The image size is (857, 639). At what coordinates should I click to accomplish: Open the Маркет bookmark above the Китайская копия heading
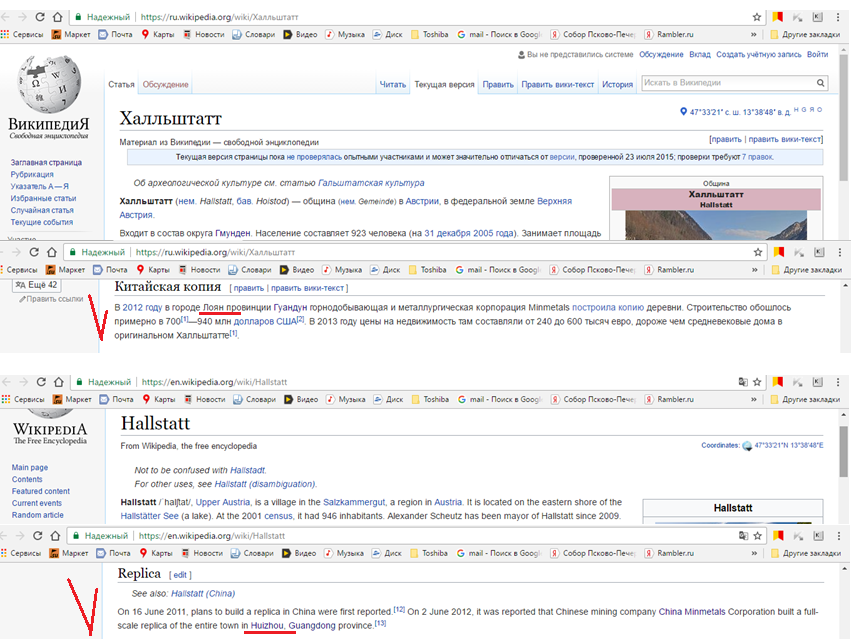click(65, 269)
